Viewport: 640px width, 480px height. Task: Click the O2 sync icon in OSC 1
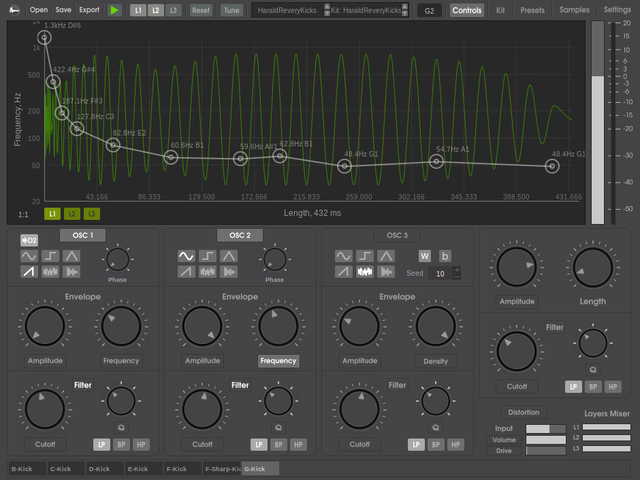point(29,239)
